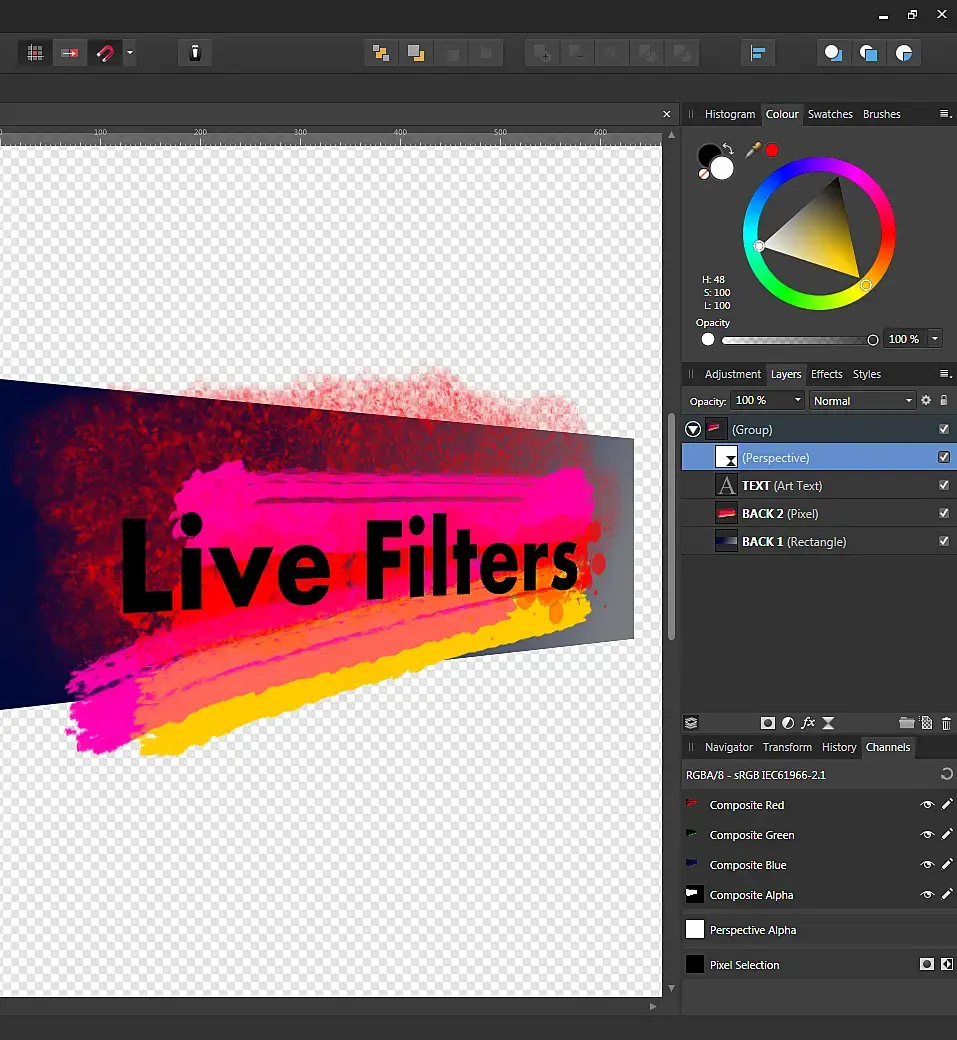This screenshot has width=957, height=1040.
Task: Select the BACK 1 (Rectangle) layer
Action: click(x=819, y=541)
